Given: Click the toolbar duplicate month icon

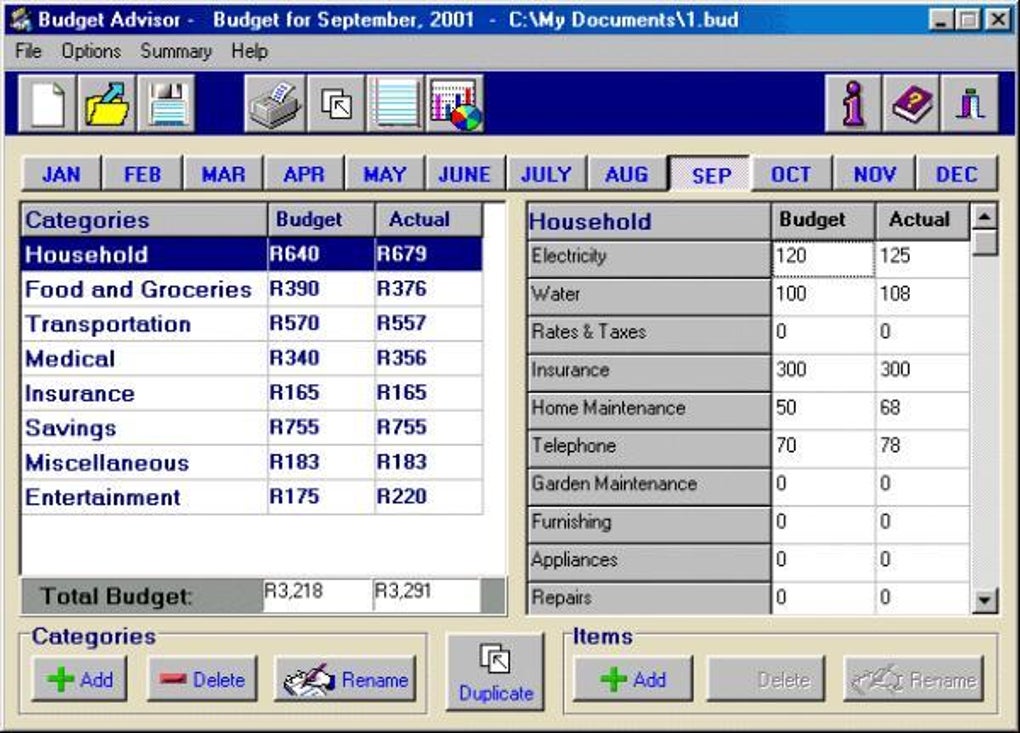Looking at the screenshot, I should point(336,103).
